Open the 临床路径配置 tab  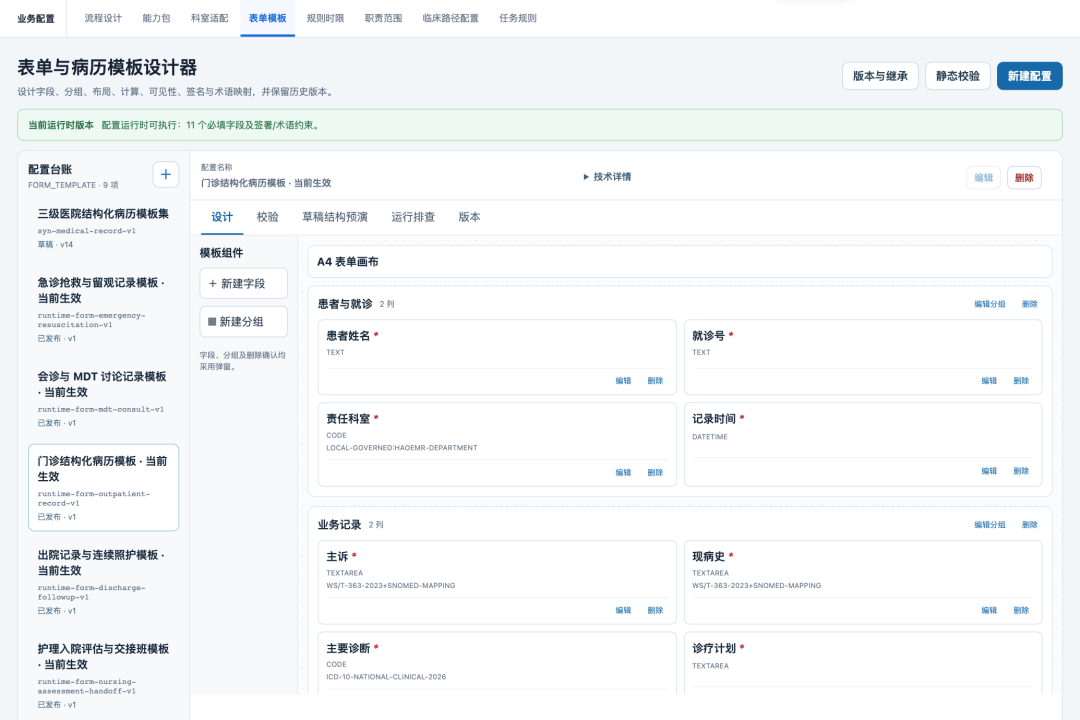[450, 18]
